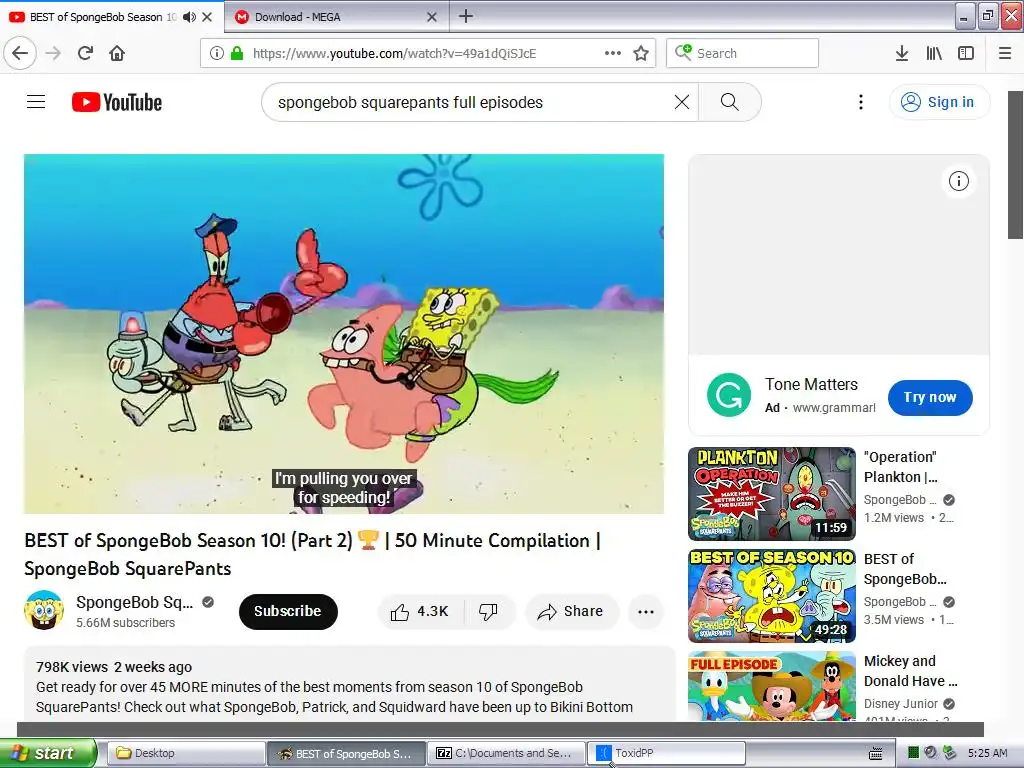Close the BEST of SpongeBob tab
1024x768 pixels.
click(207, 17)
